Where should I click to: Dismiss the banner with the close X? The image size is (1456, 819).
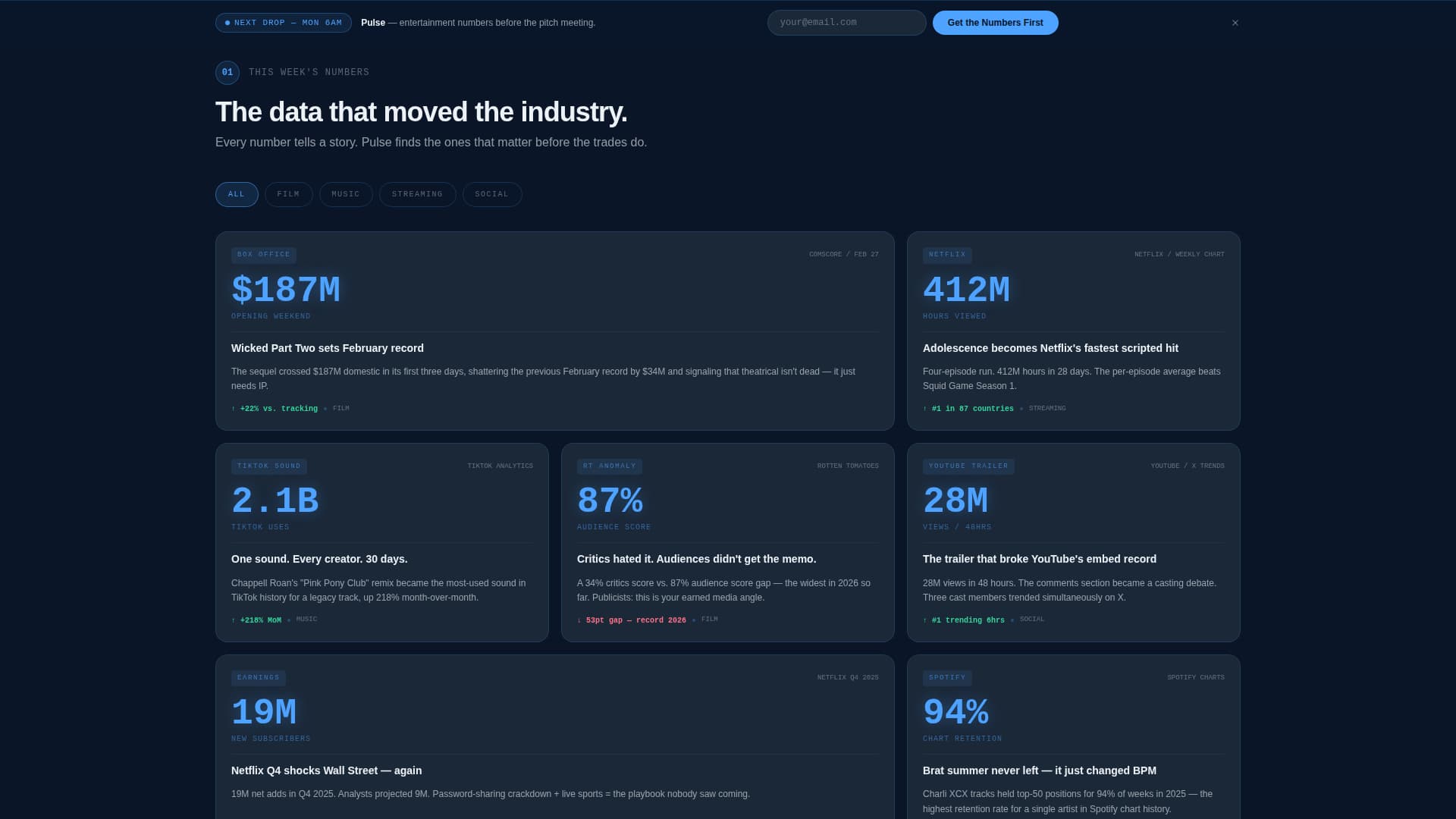tap(1235, 22)
